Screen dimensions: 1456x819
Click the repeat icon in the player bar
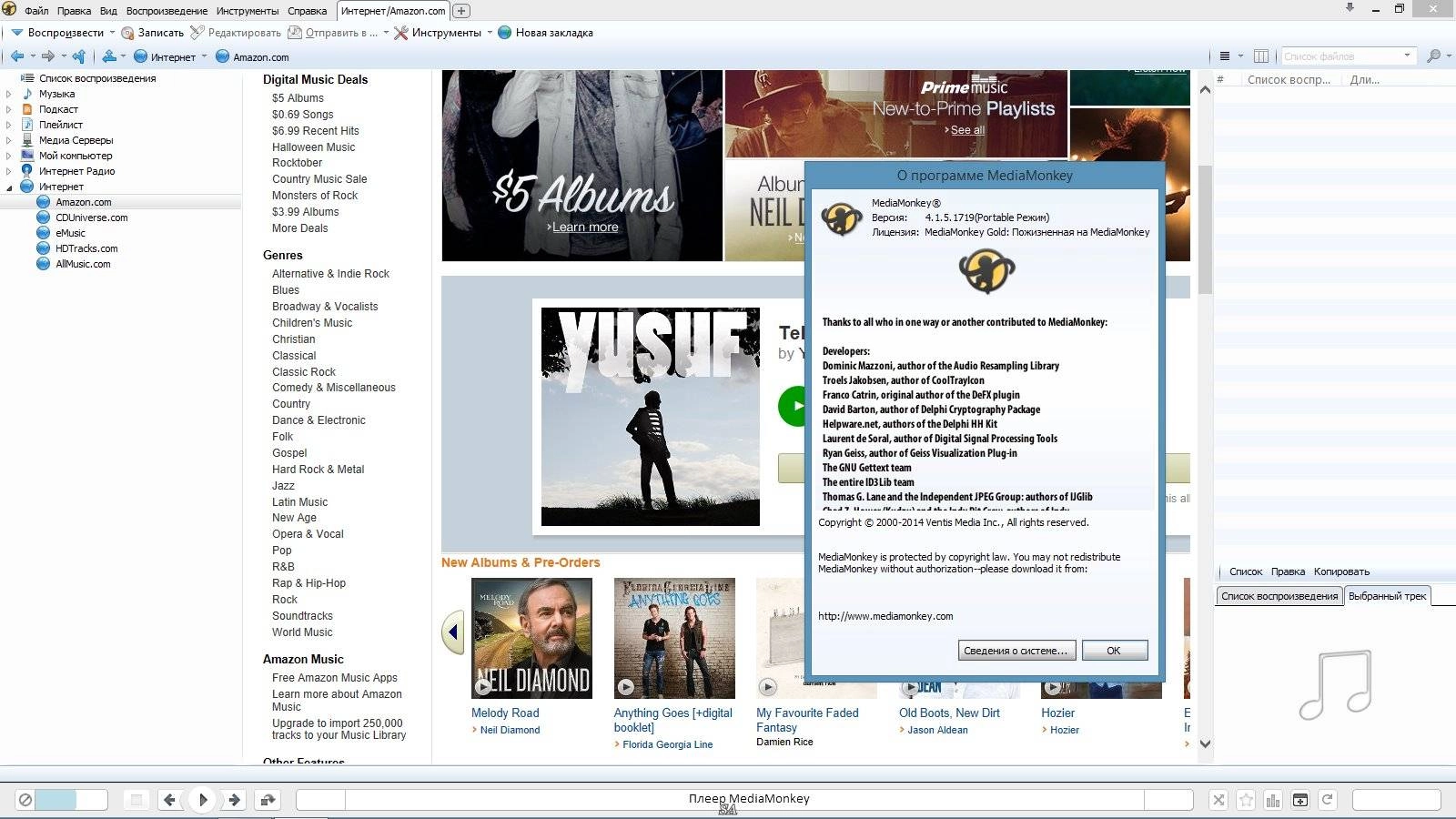(1328, 800)
